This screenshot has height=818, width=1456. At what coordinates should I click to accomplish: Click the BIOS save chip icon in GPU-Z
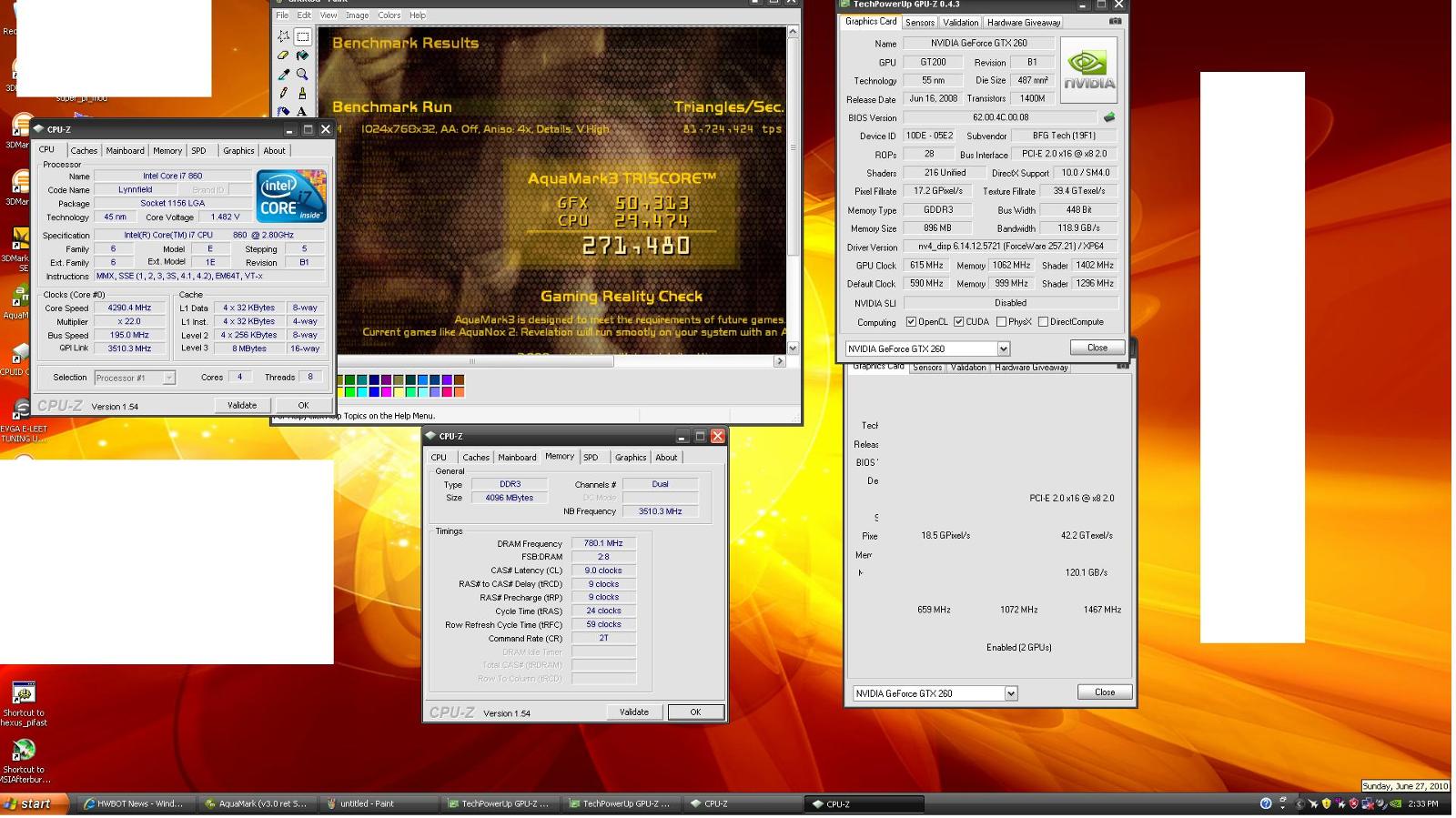1109,116
